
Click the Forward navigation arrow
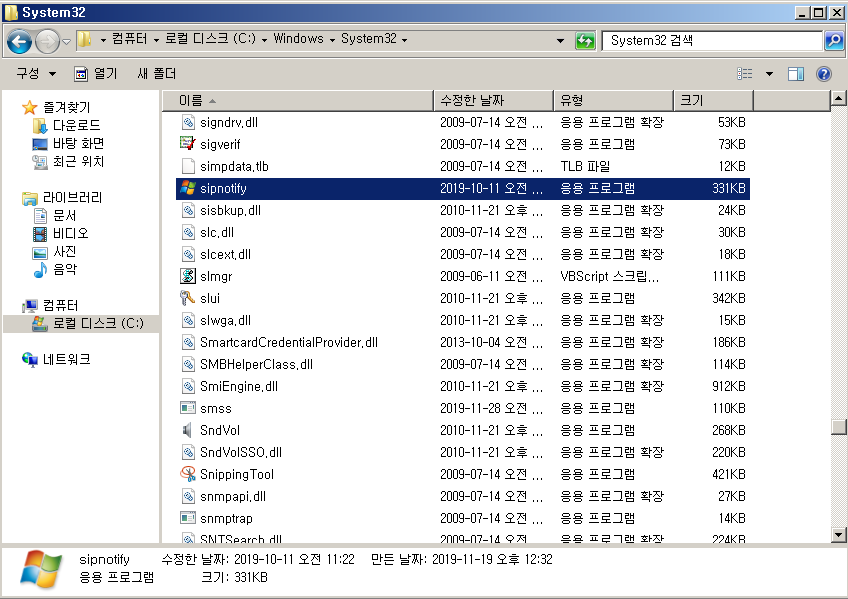pyautogui.click(x=47, y=41)
